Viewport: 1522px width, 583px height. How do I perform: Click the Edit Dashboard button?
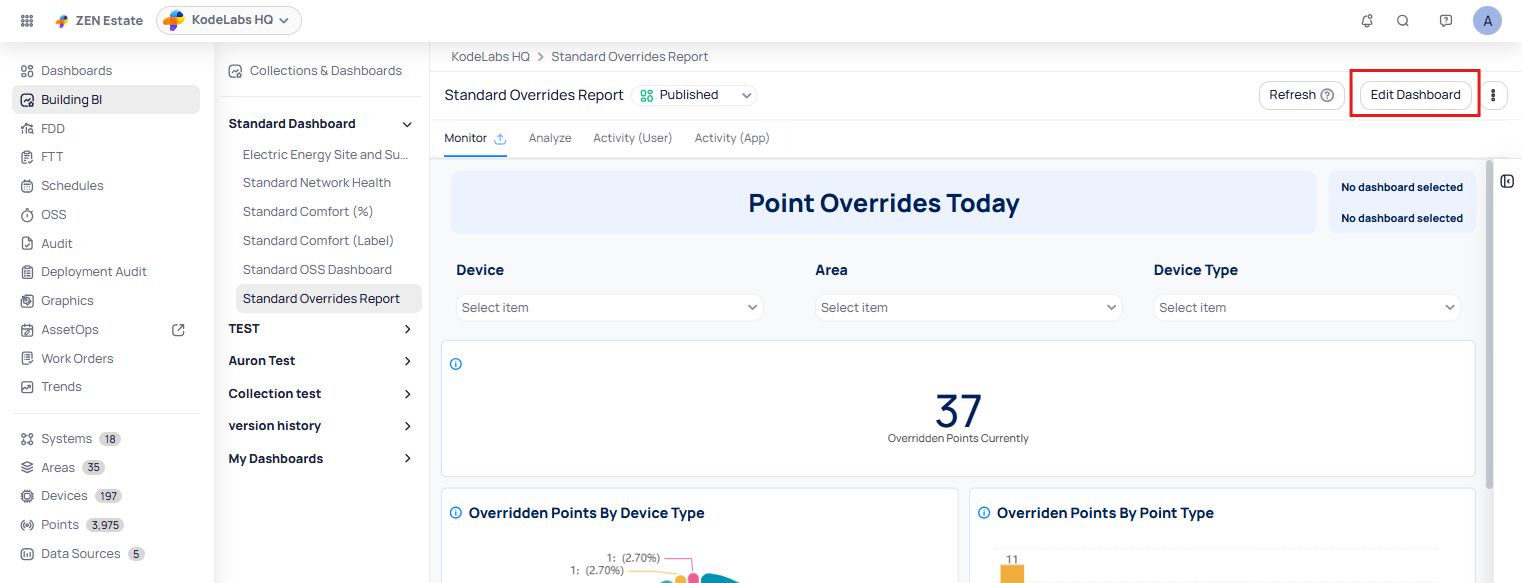[x=1415, y=95]
